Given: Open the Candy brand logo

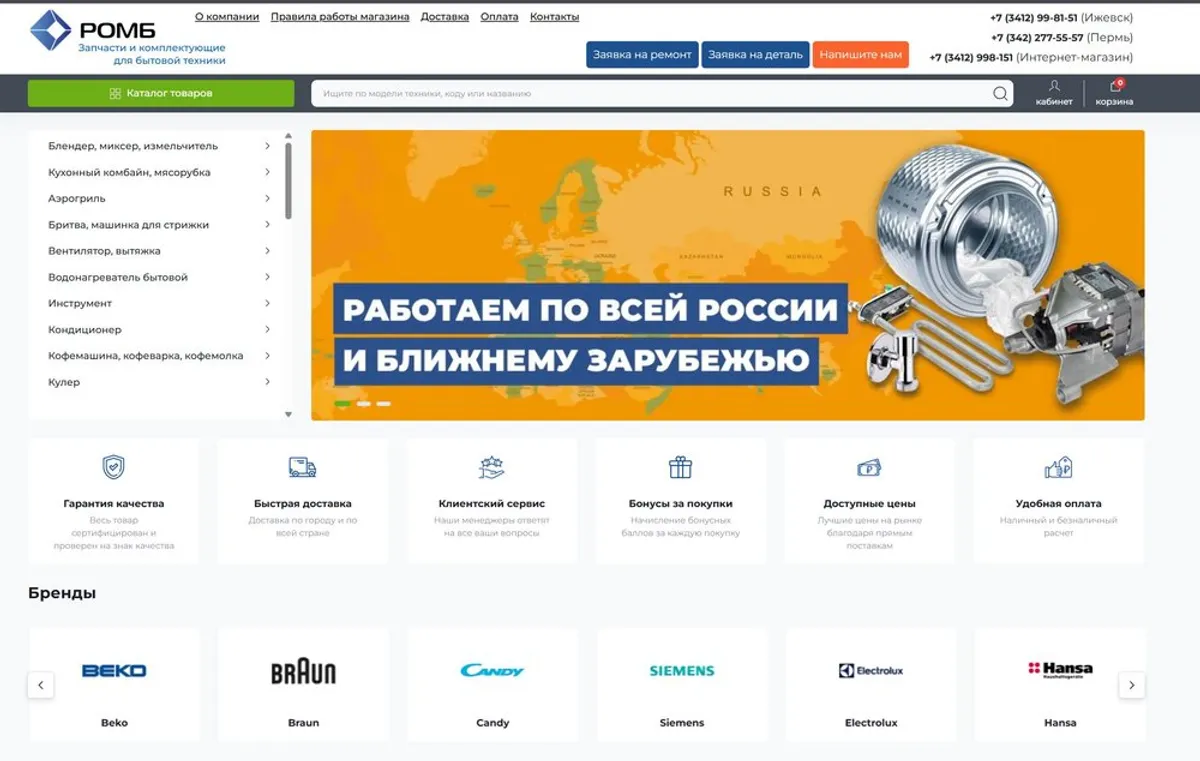Looking at the screenshot, I should point(492,671).
